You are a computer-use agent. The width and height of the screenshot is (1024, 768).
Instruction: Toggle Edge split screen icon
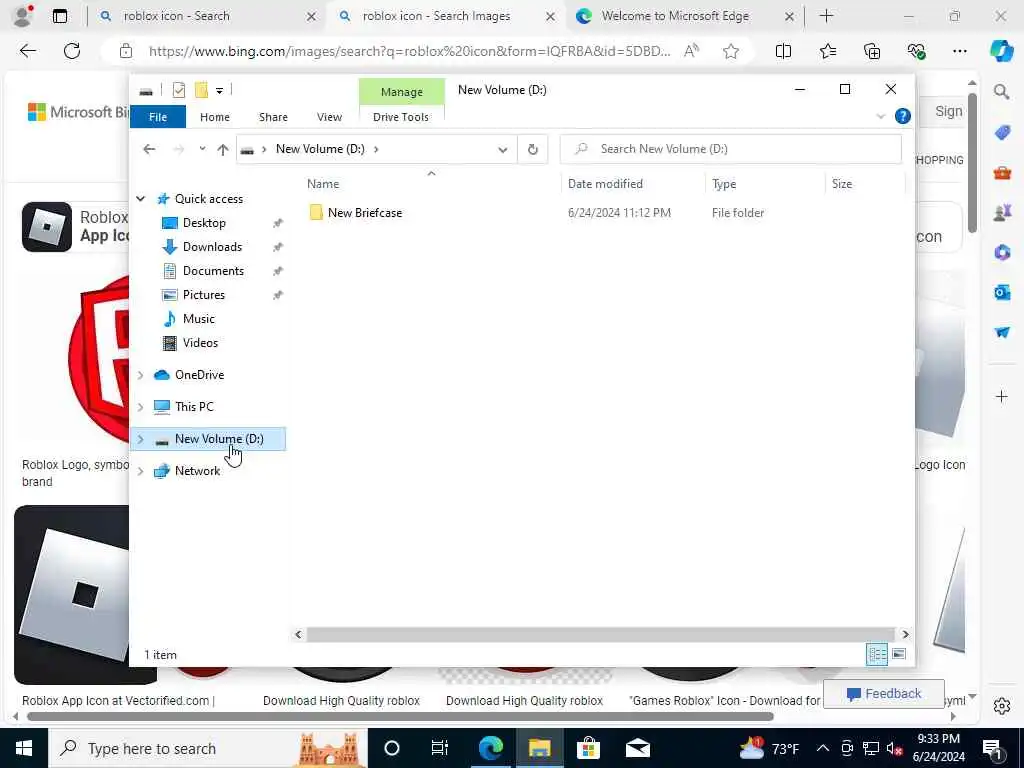tap(783, 51)
